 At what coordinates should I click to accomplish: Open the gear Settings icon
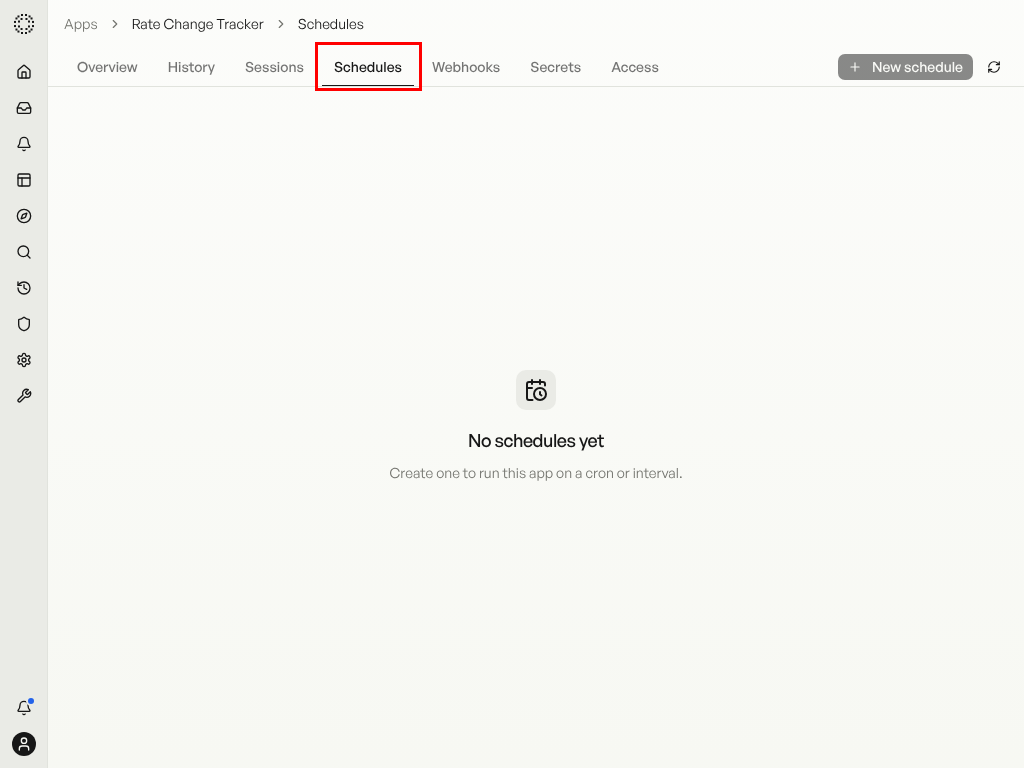(24, 360)
